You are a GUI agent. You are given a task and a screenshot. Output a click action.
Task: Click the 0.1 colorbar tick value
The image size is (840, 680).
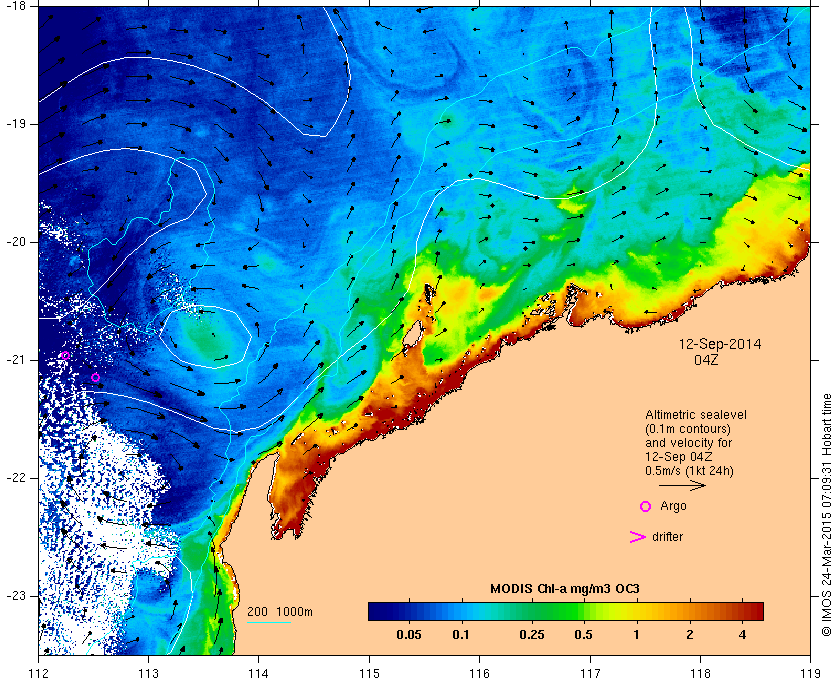click(x=461, y=635)
